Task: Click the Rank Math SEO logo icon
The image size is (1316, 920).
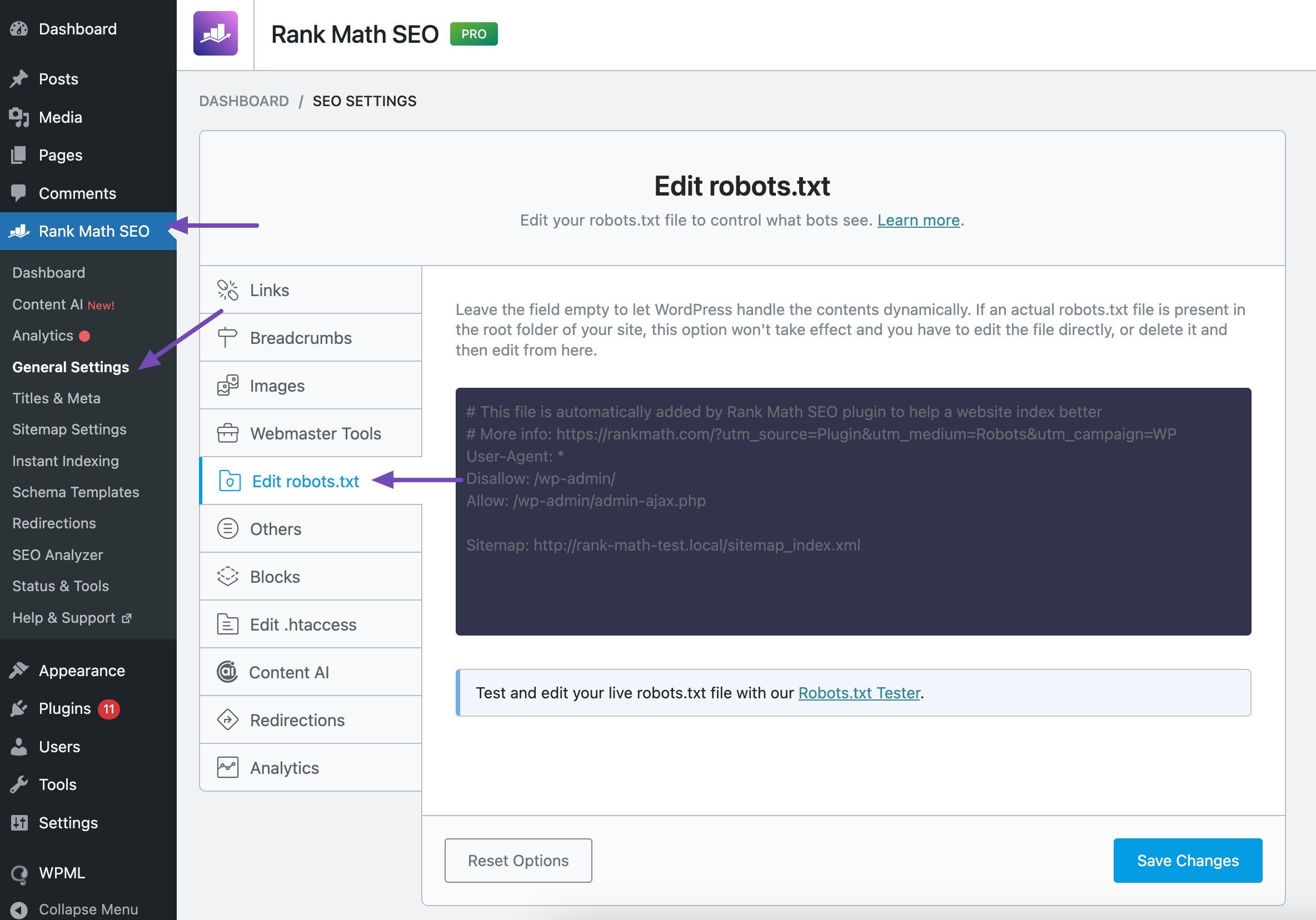Action: (x=216, y=33)
